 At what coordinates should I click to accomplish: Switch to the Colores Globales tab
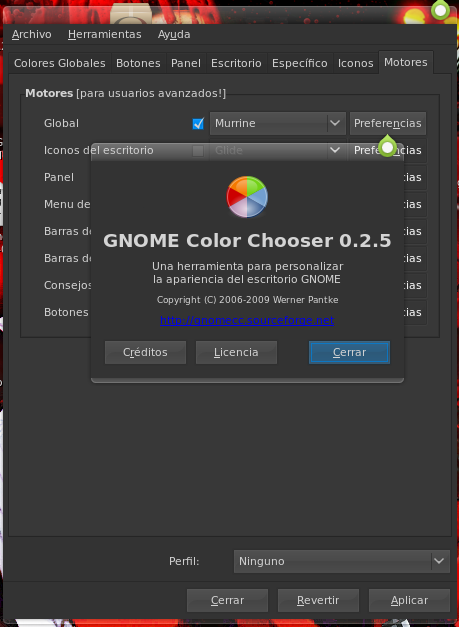click(x=60, y=63)
